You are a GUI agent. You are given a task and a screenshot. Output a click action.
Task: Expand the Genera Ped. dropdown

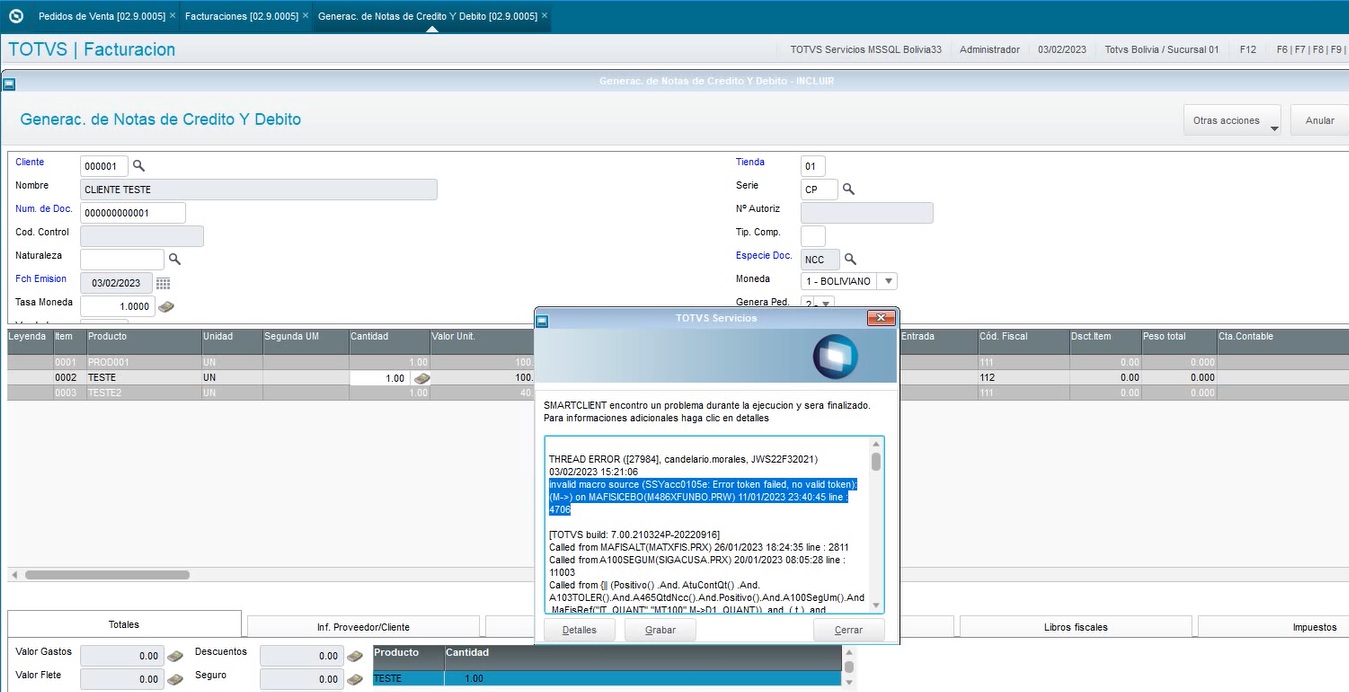pyautogui.click(x=826, y=303)
